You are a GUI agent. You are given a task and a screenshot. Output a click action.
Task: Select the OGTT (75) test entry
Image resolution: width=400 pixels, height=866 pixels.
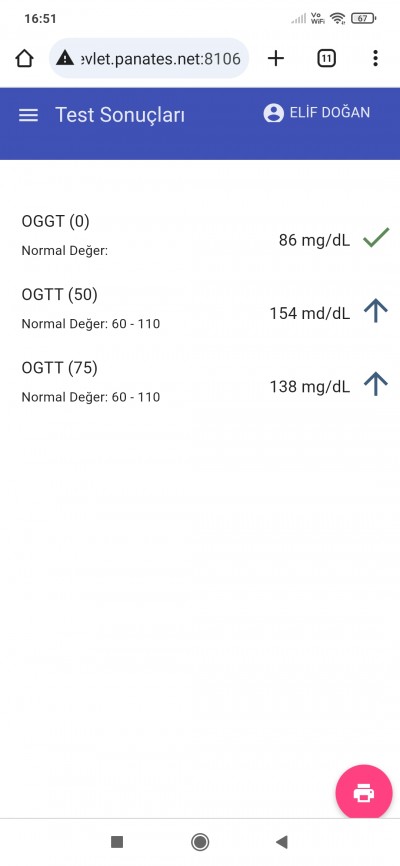click(200, 382)
